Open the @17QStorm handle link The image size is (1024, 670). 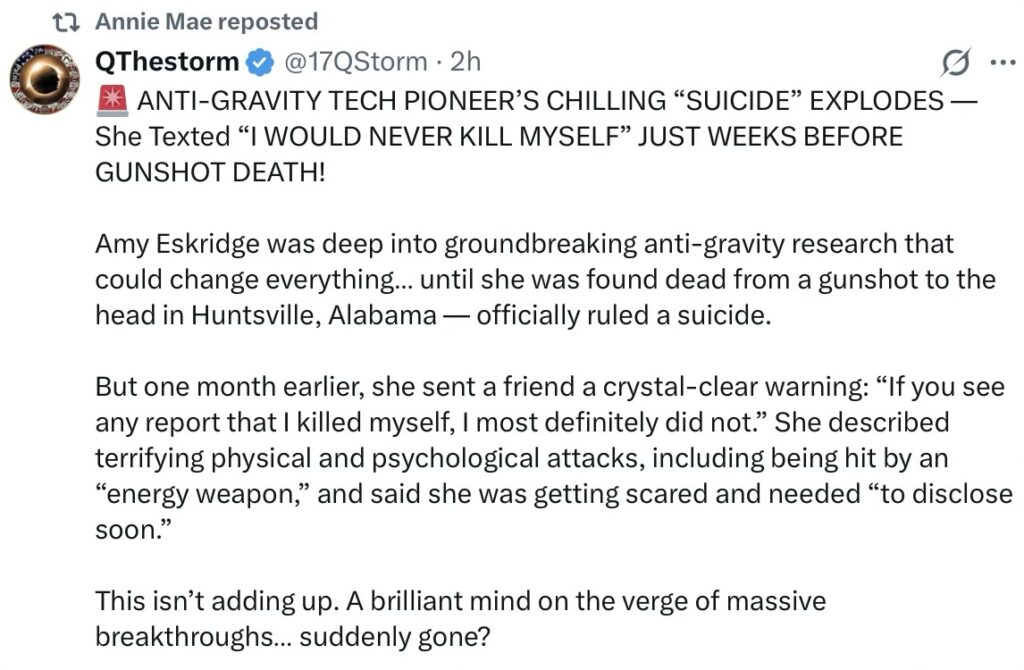(356, 62)
